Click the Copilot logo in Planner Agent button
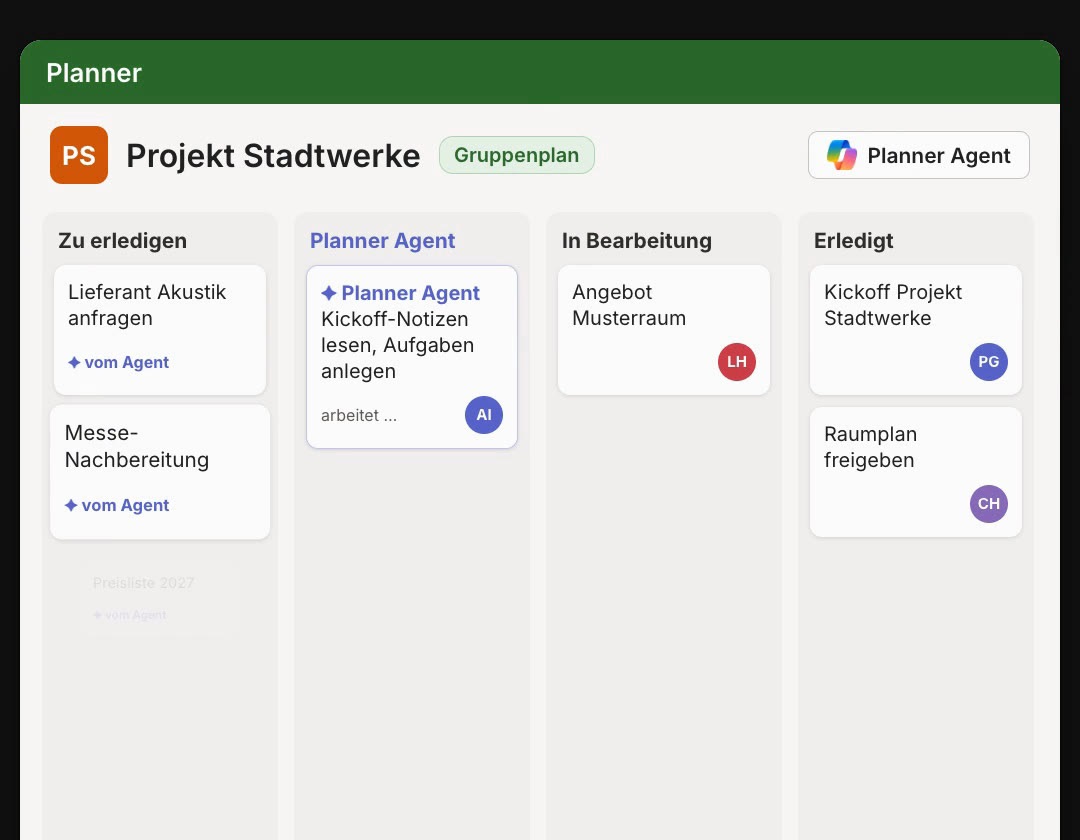Image resolution: width=1080 pixels, height=840 pixels. (x=842, y=155)
